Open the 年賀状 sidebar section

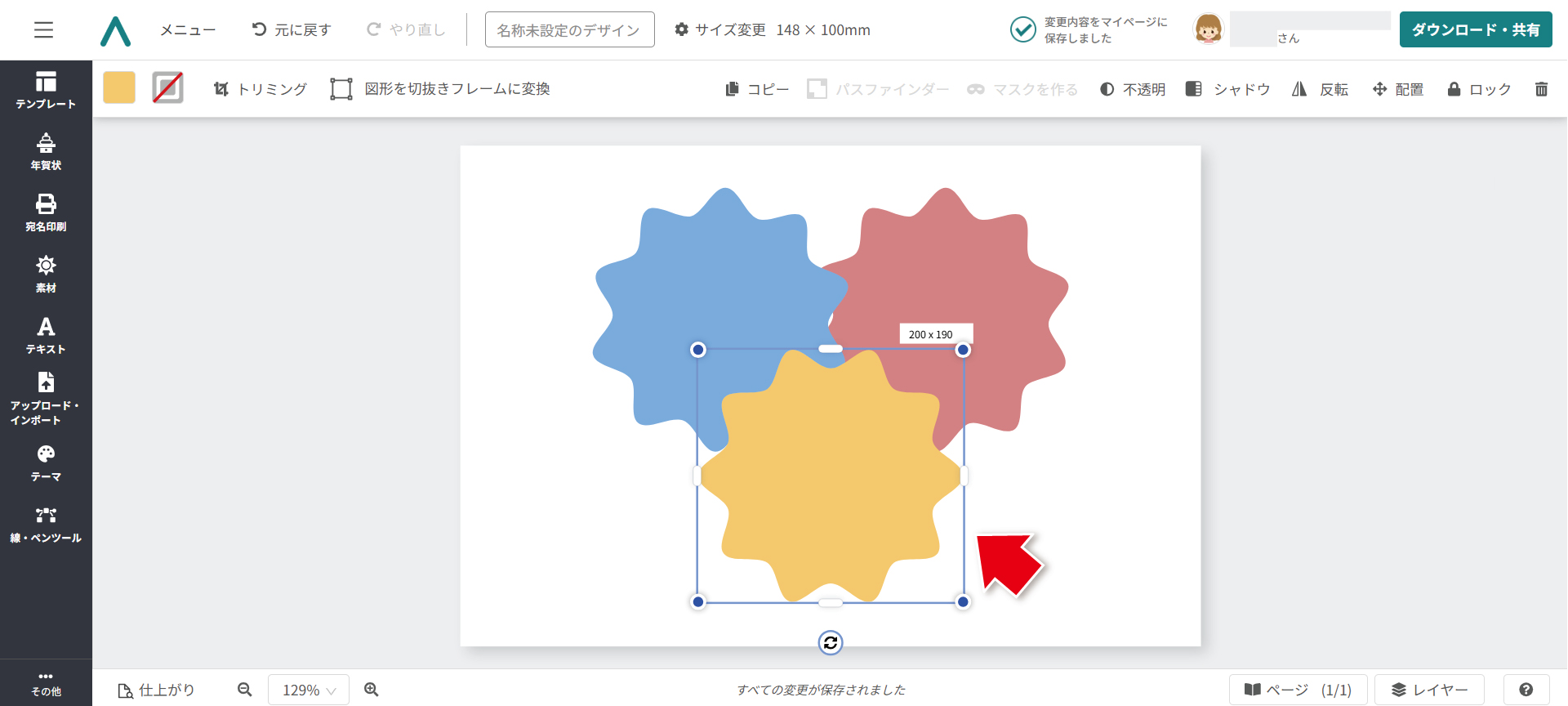(46, 151)
